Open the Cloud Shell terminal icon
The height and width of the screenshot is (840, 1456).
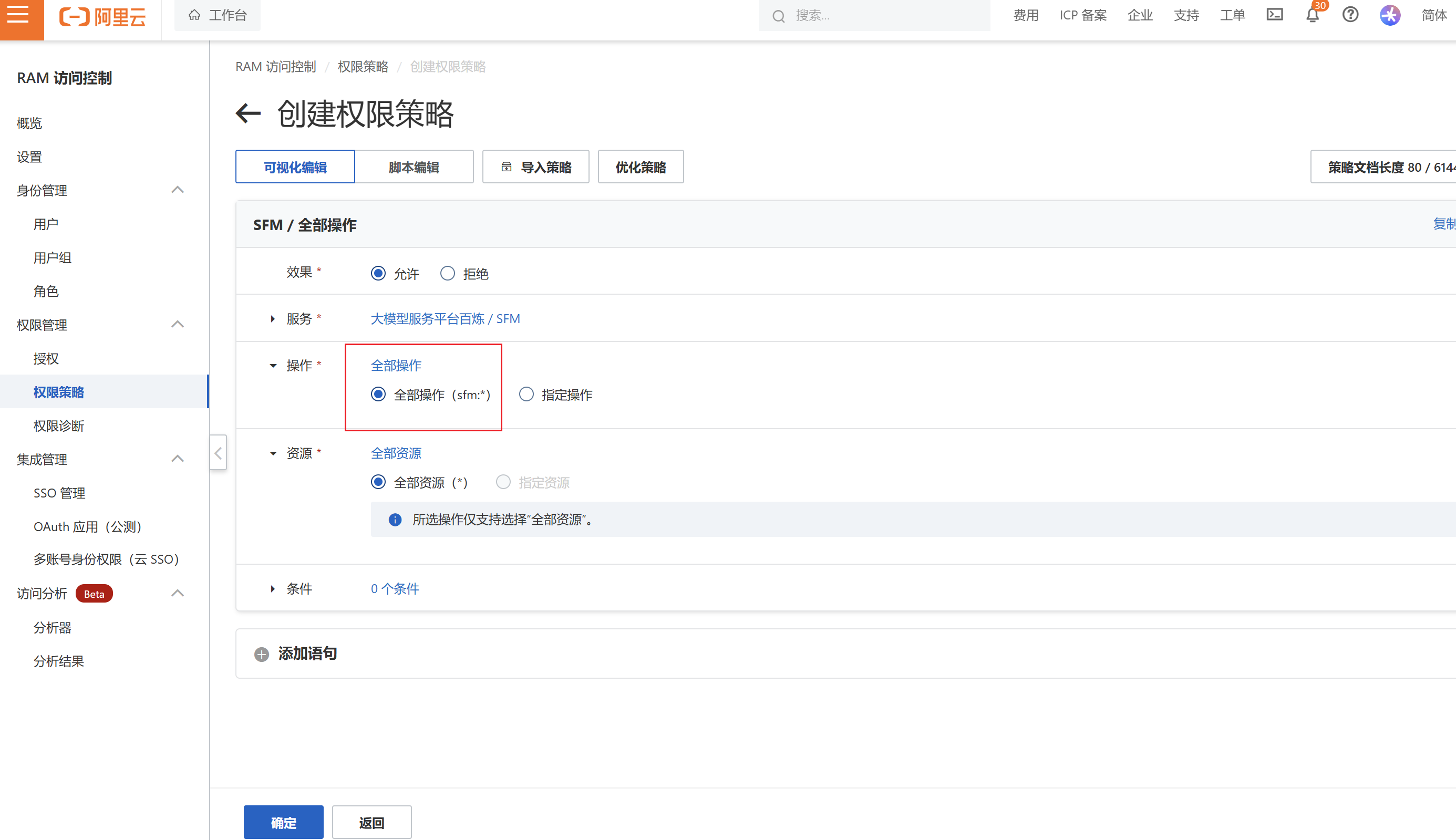tap(1274, 15)
